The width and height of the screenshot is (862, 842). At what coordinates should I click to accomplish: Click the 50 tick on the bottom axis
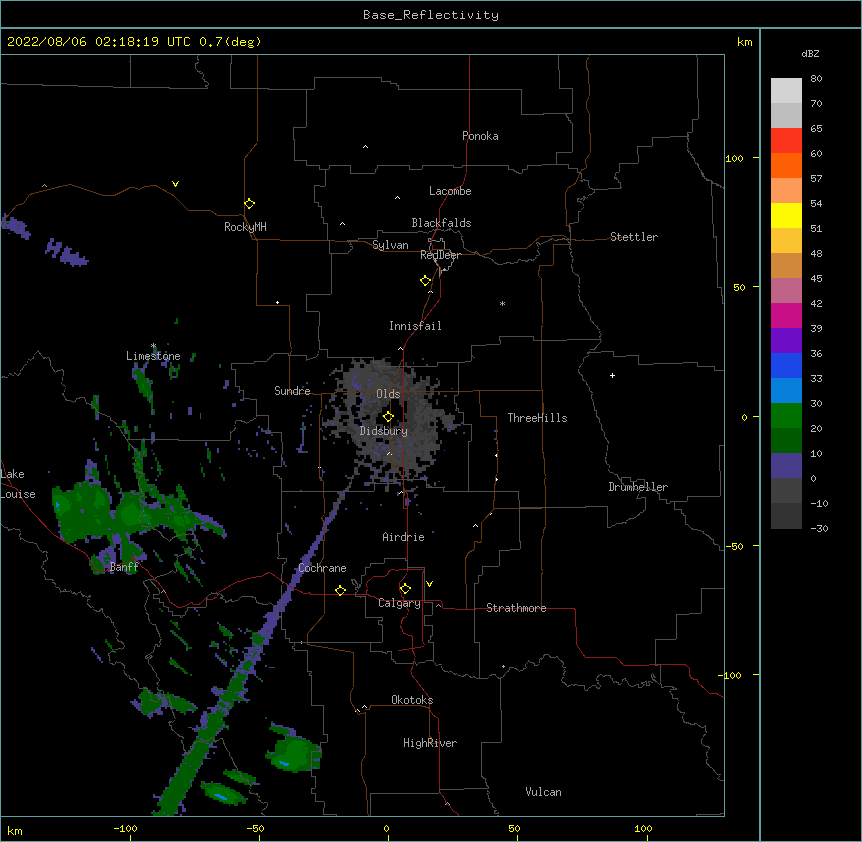click(514, 828)
